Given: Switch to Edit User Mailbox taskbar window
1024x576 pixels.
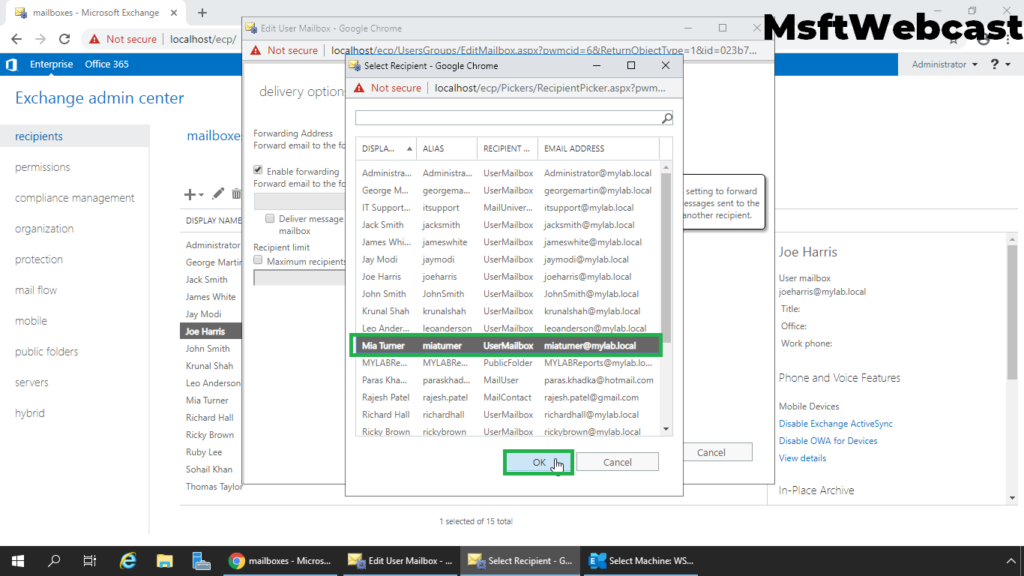Looking at the screenshot, I should (x=400, y=561).
